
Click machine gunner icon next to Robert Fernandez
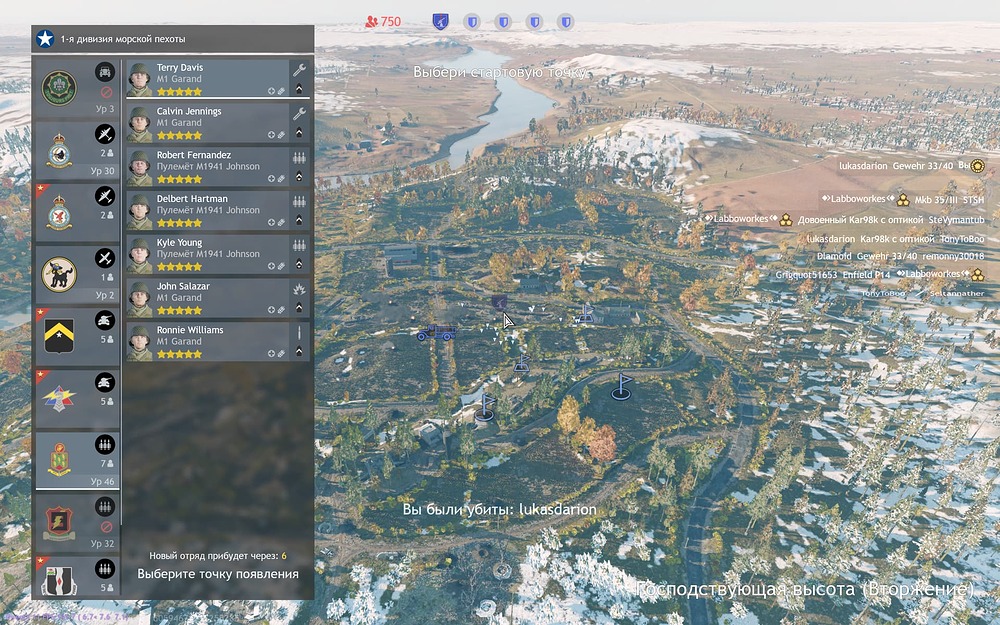[299, 158]
